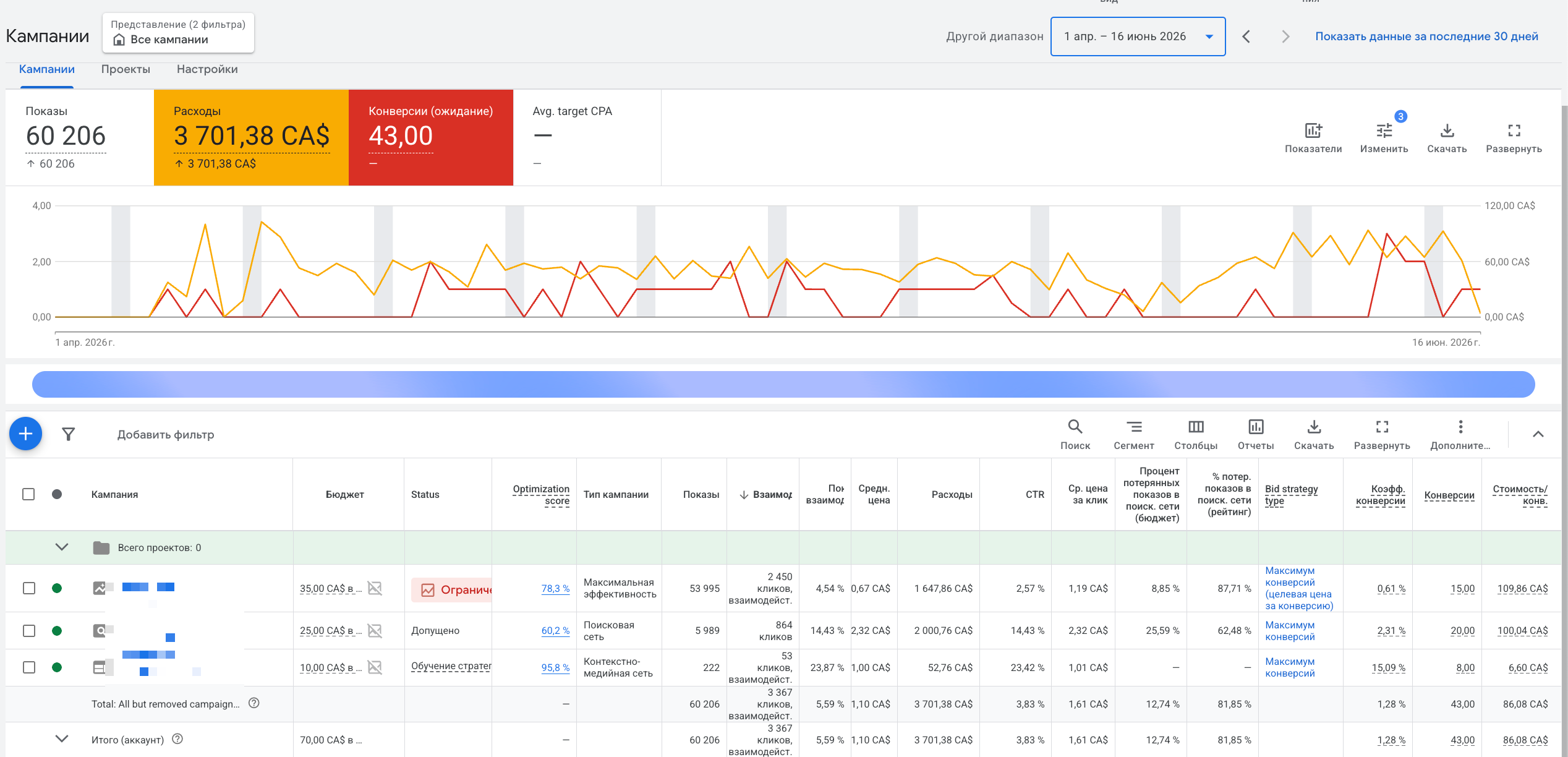Open Конверсии (ожидание) scorecard metric selector

[x=431, y=137]
